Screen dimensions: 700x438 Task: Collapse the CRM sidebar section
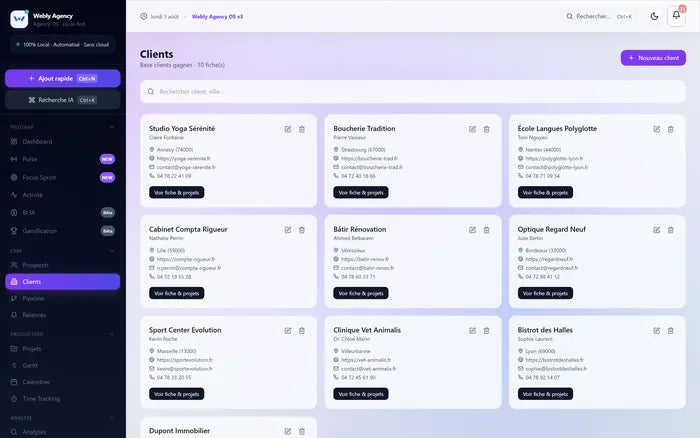point(112,251)
